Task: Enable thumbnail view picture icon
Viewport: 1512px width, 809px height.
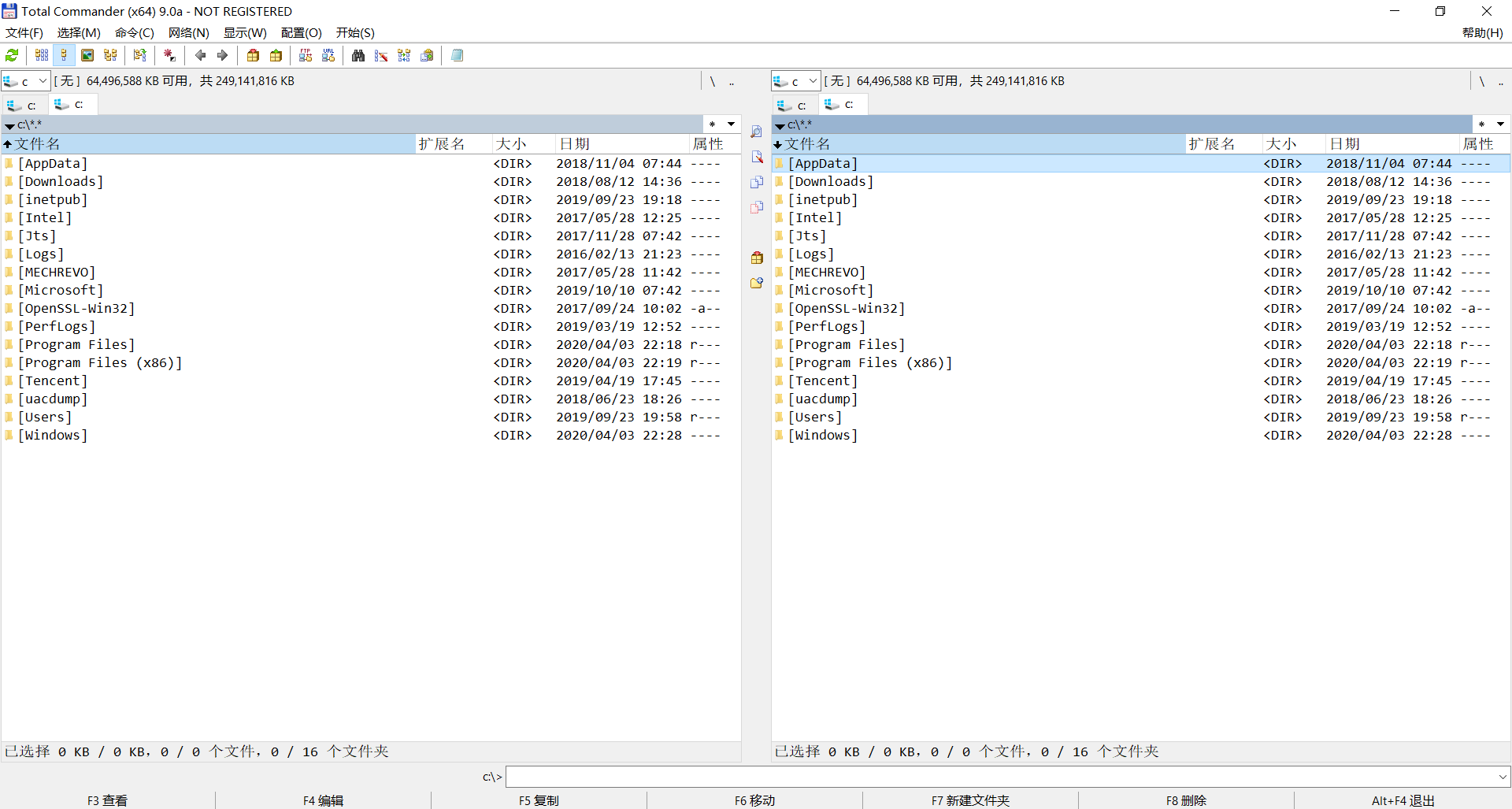Action: pos(87,55)
